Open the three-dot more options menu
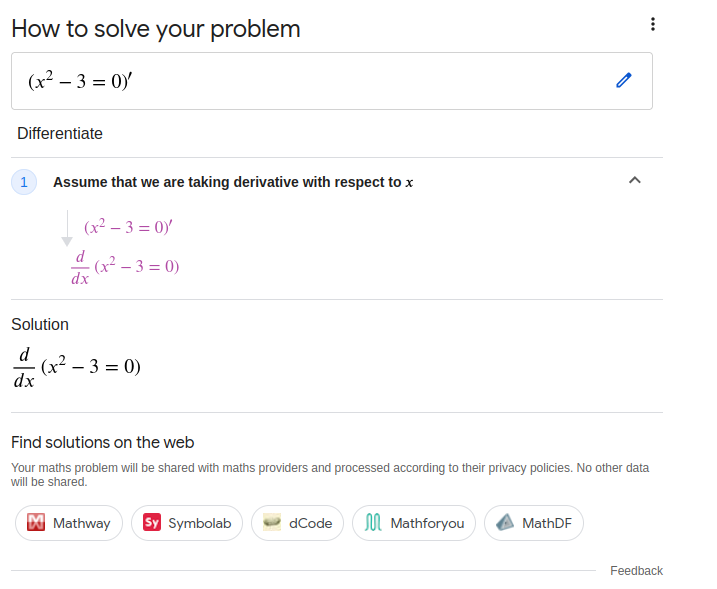The width and height of the screenshot is (717, 589). 653,25
